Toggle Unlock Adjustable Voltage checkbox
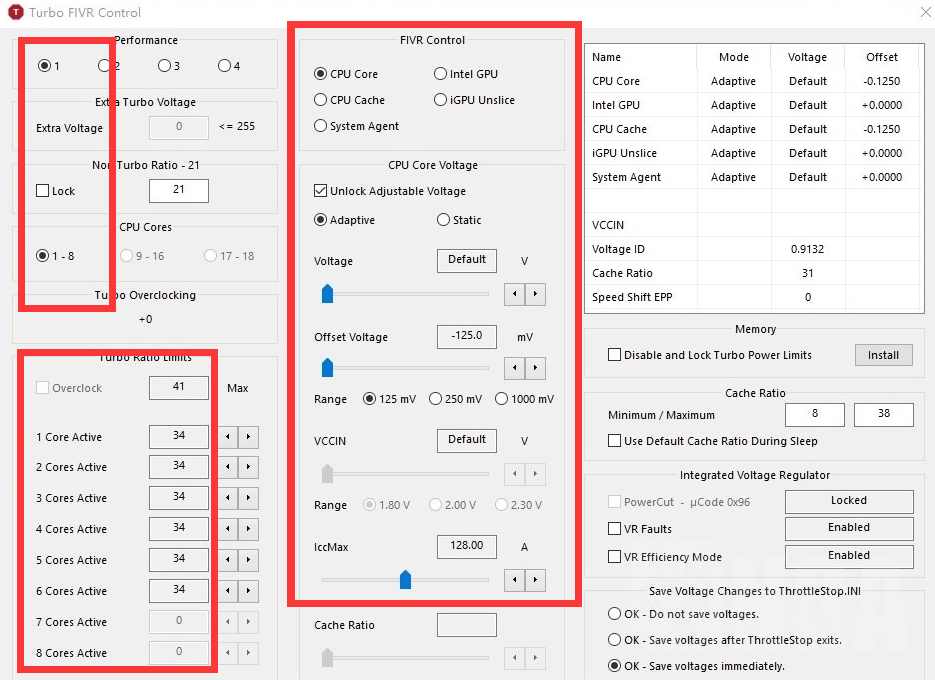The image size is (935, 680). pos(321,191)
